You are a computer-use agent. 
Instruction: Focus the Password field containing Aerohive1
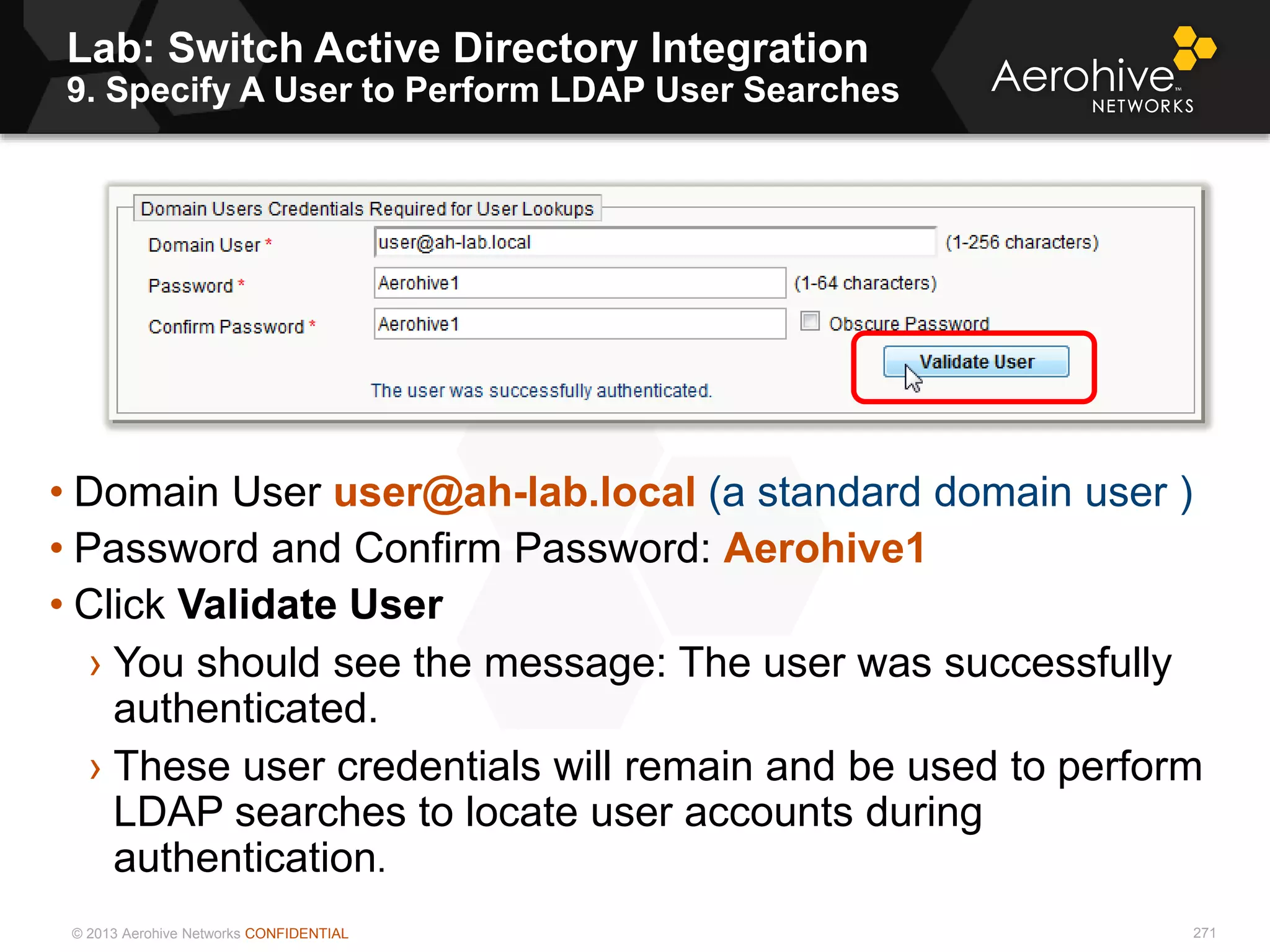click(580, 283)
